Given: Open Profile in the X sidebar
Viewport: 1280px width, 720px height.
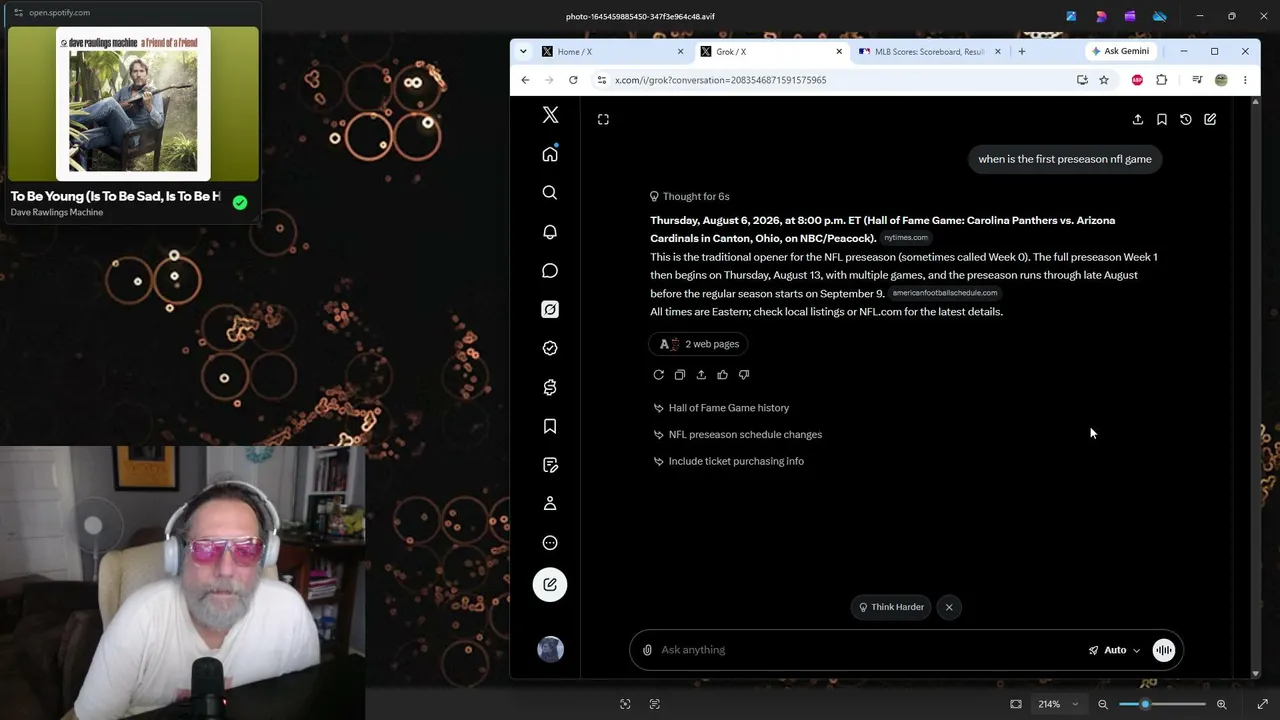Looking at the screenshot, I should (x=550, y=504).
